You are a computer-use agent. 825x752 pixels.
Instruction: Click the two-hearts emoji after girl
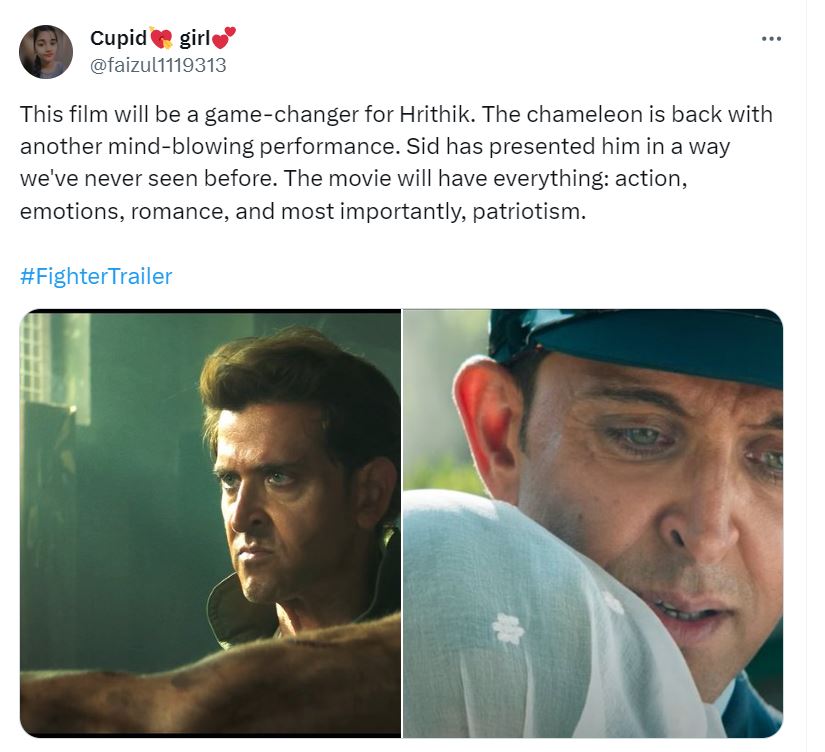[224, 39]
